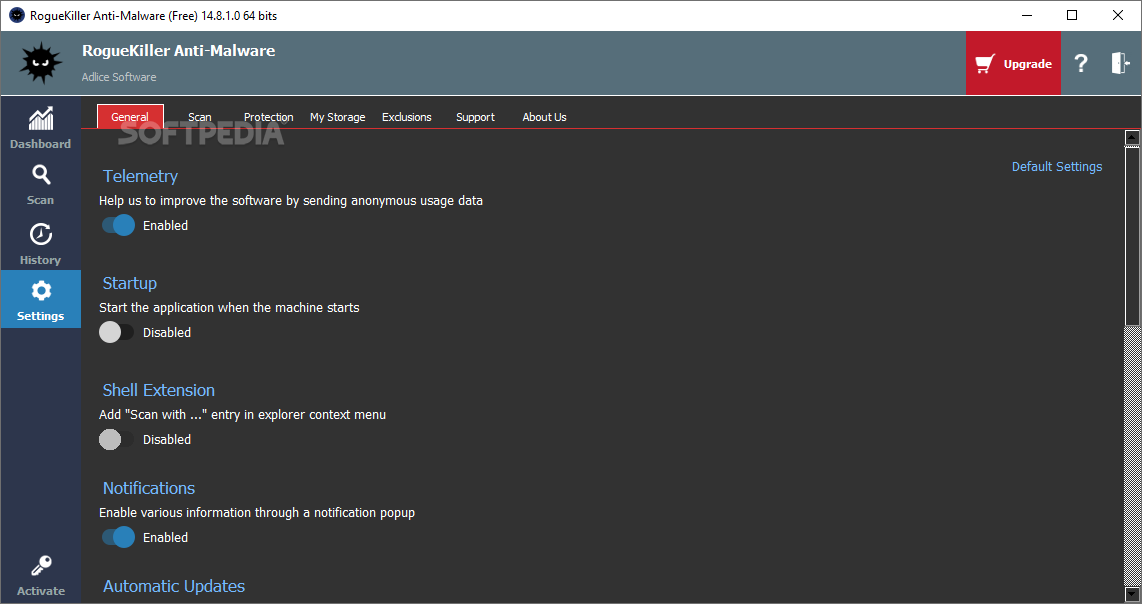Click the Automatic Updates heading
The image size is (1142, 604).
point(174,587)
